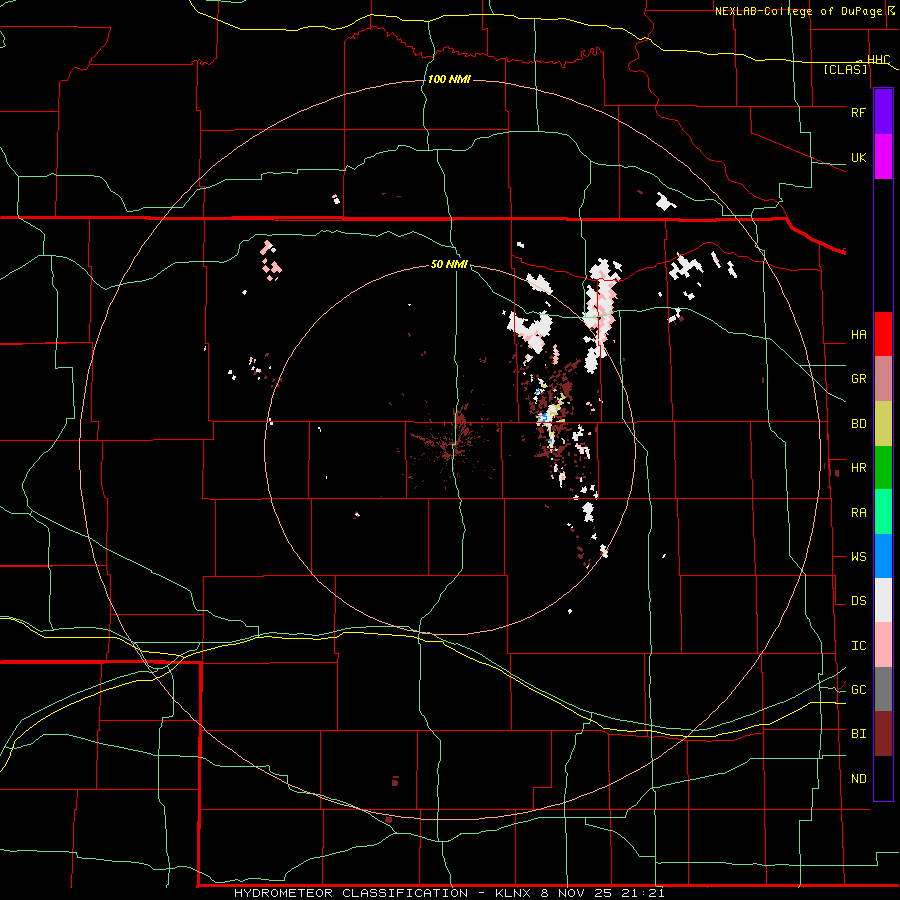Image resolution: width=900 pixels, height=900 pixels.
Task: Click the WS blue legend swatch
Action: pos(883,556)
